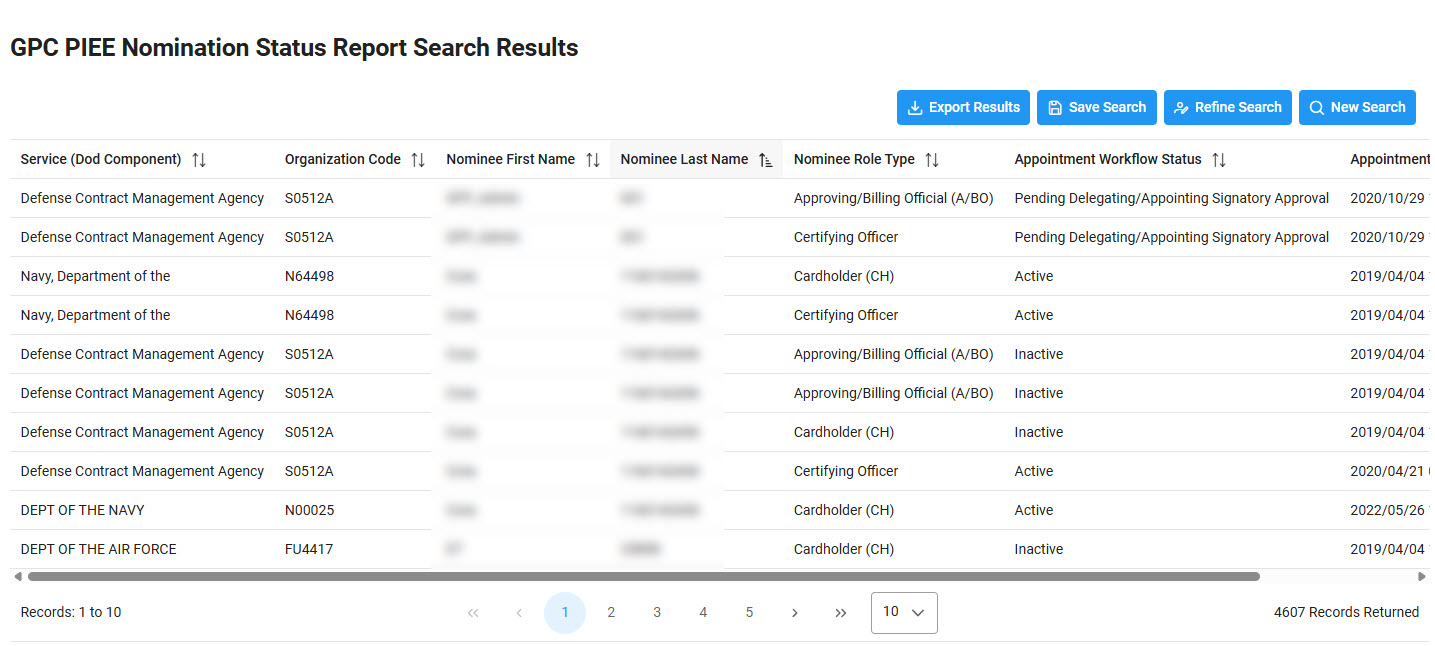Skip to the last results page
This screenshot has height=646, width=1435.
click(x=841, y=612)
